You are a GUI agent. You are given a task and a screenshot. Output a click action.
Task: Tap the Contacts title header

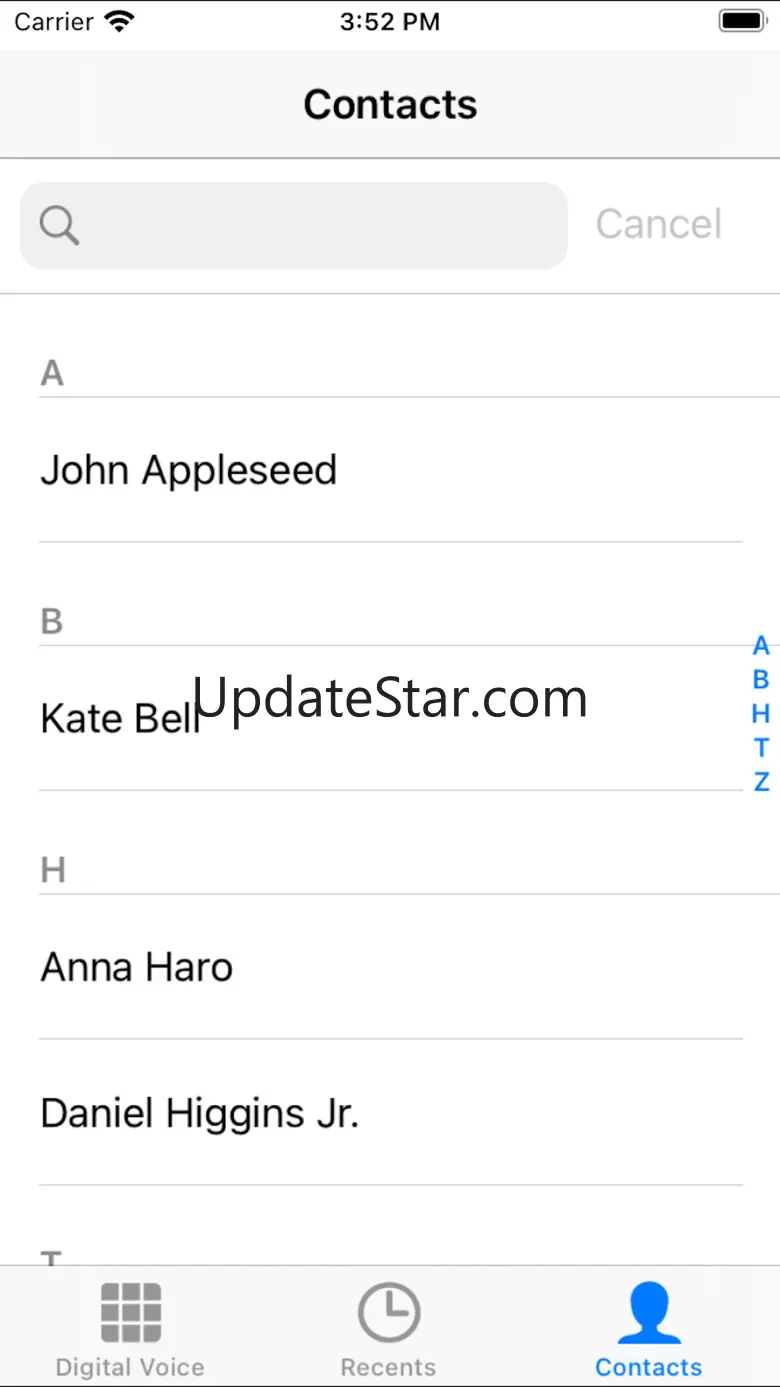click(x=390, y=104)
